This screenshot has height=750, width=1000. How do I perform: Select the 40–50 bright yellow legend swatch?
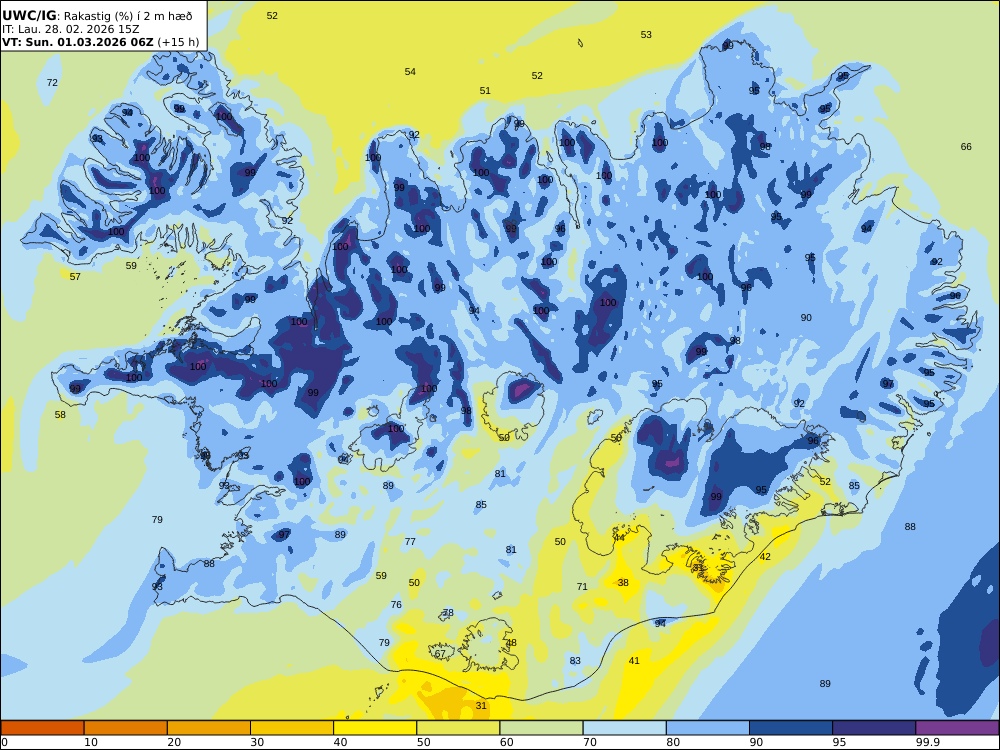coord(375,728)
